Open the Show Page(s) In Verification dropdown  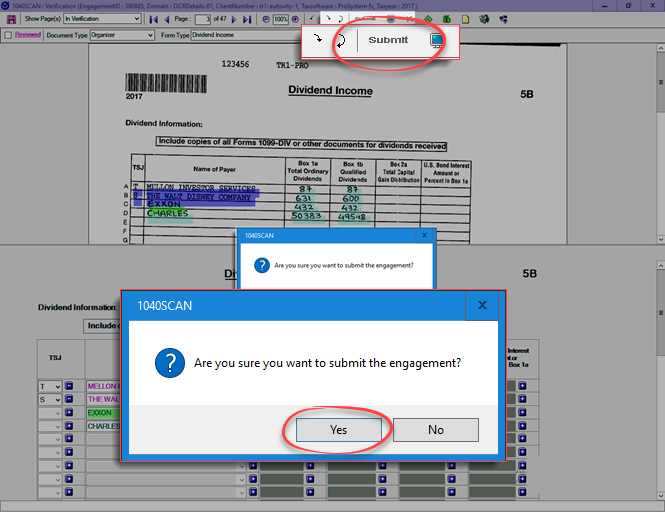pyautogui.click(x=139, y=19)
